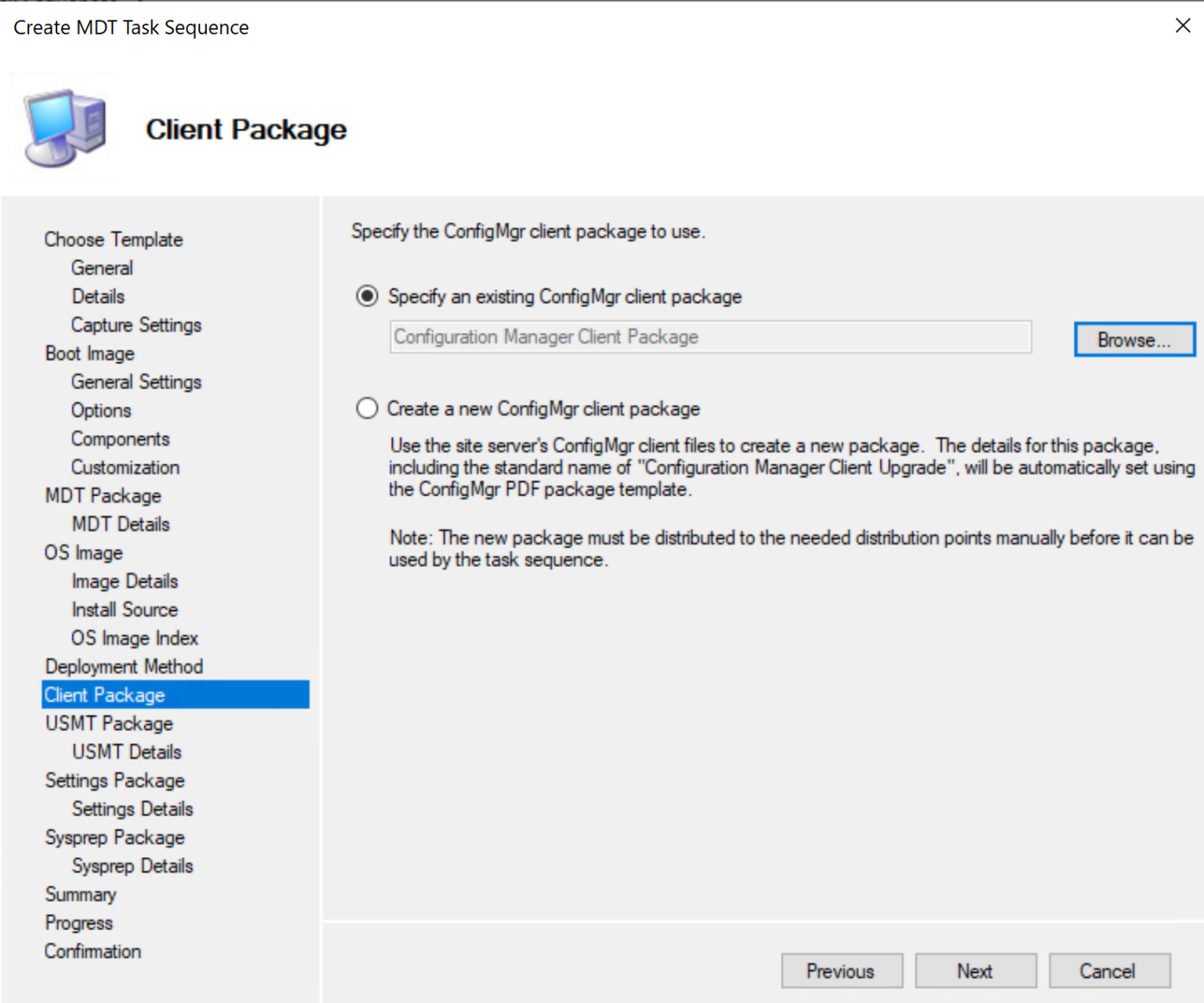Close the Create MDT Task Sequence dialog
This screenshot has width=1204, height=1003.
click(x=1183, y=26)
